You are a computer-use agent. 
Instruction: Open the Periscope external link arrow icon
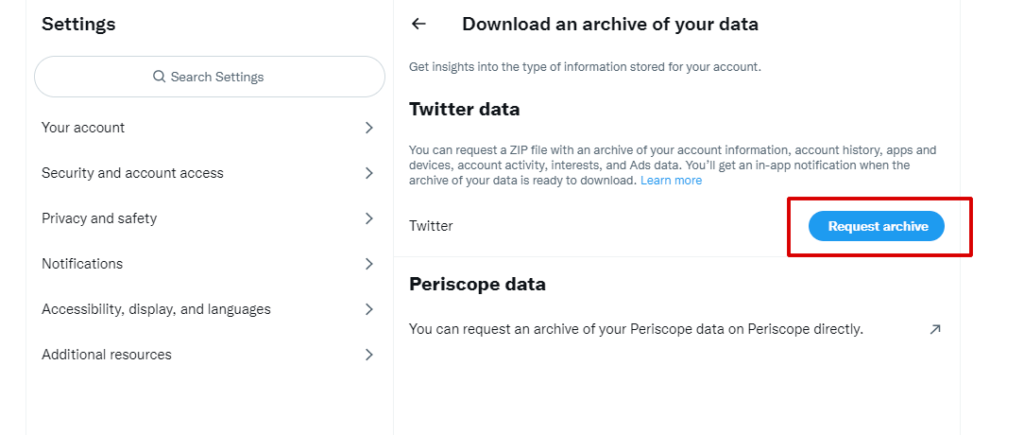935,329
